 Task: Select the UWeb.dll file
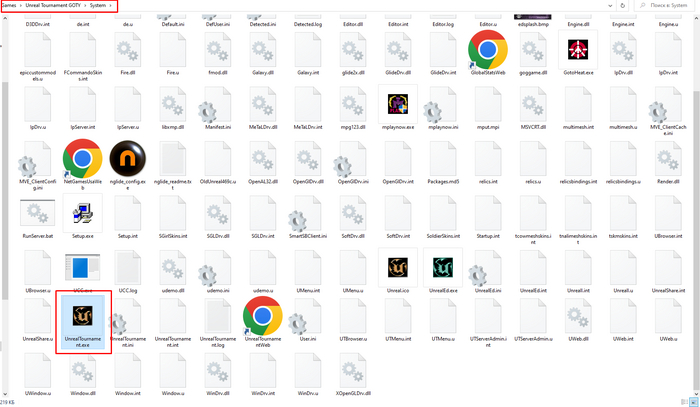578,320
